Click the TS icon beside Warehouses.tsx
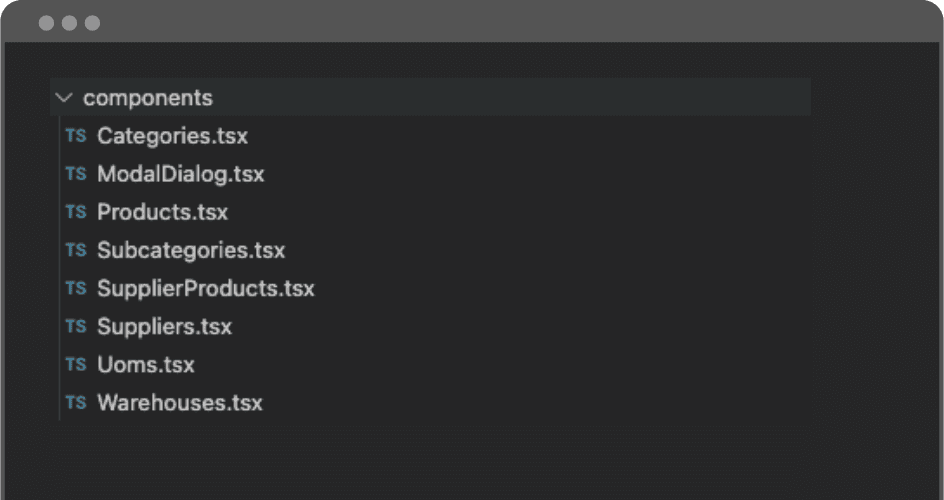The width and height of the screenshot is (944, 500). (x=76, y=403)
